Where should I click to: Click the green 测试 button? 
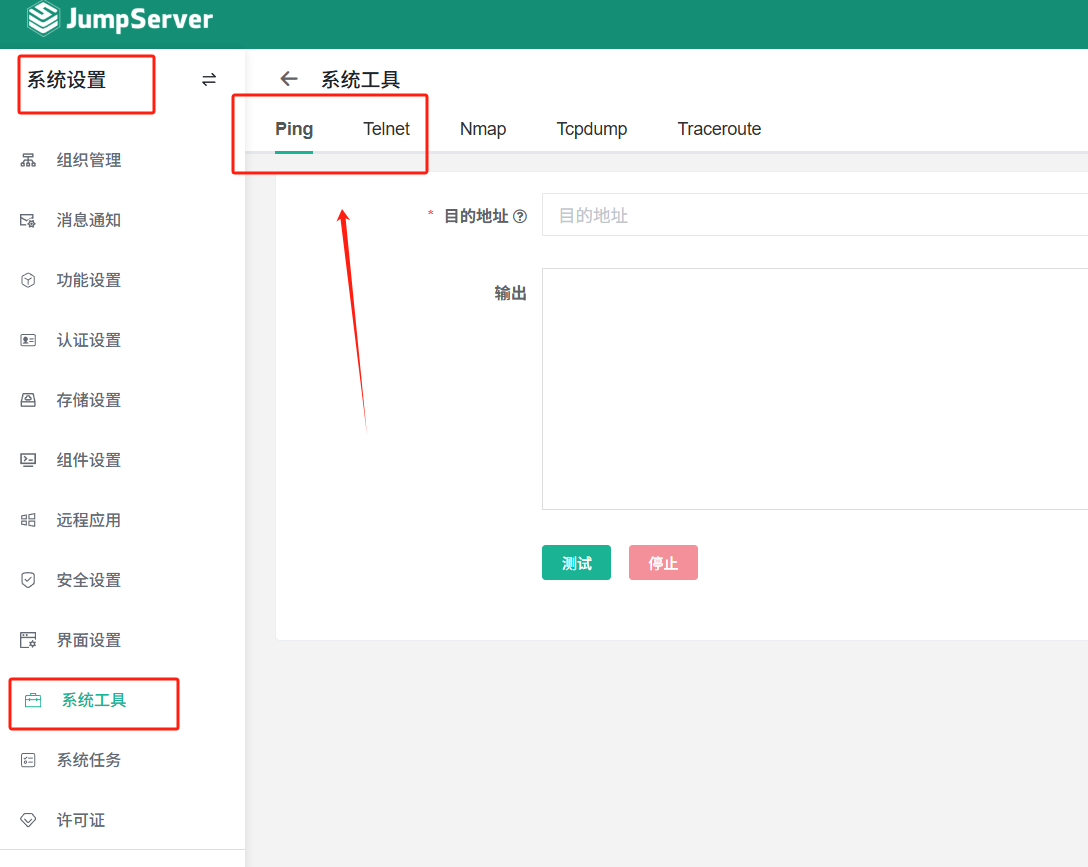[x=577, y=563]
